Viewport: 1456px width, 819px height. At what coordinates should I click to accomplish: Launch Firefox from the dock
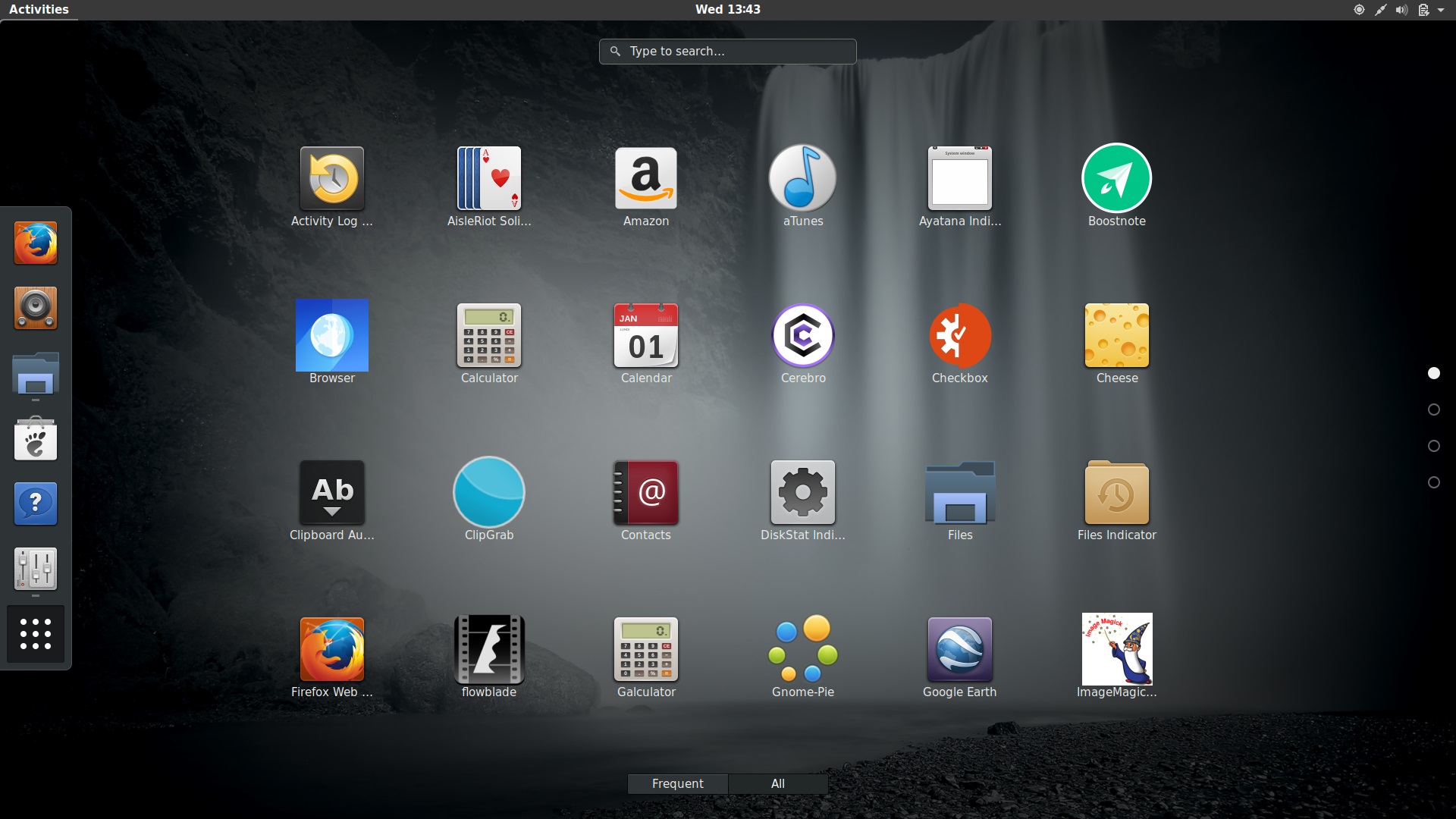coord(35,243)
